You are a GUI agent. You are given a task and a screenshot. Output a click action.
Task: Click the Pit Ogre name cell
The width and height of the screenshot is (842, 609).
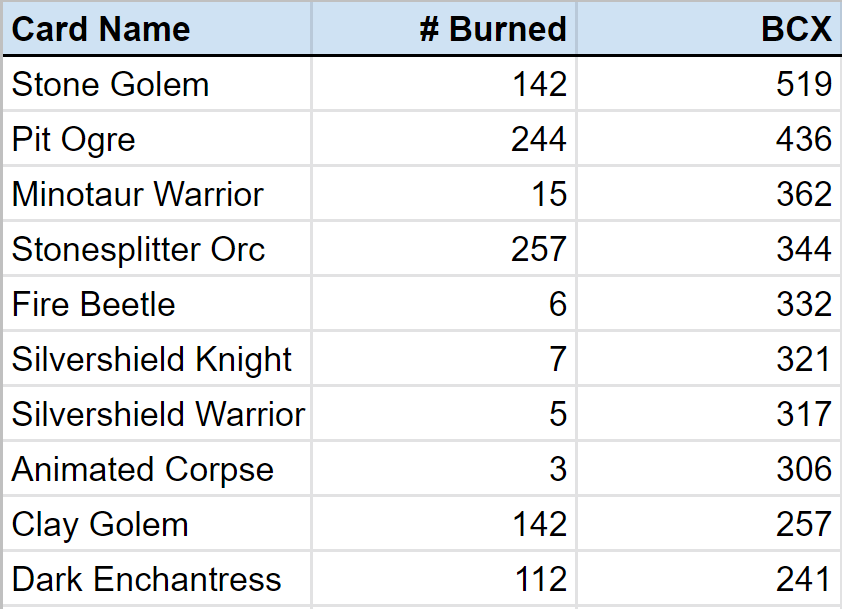pos(73,140)
